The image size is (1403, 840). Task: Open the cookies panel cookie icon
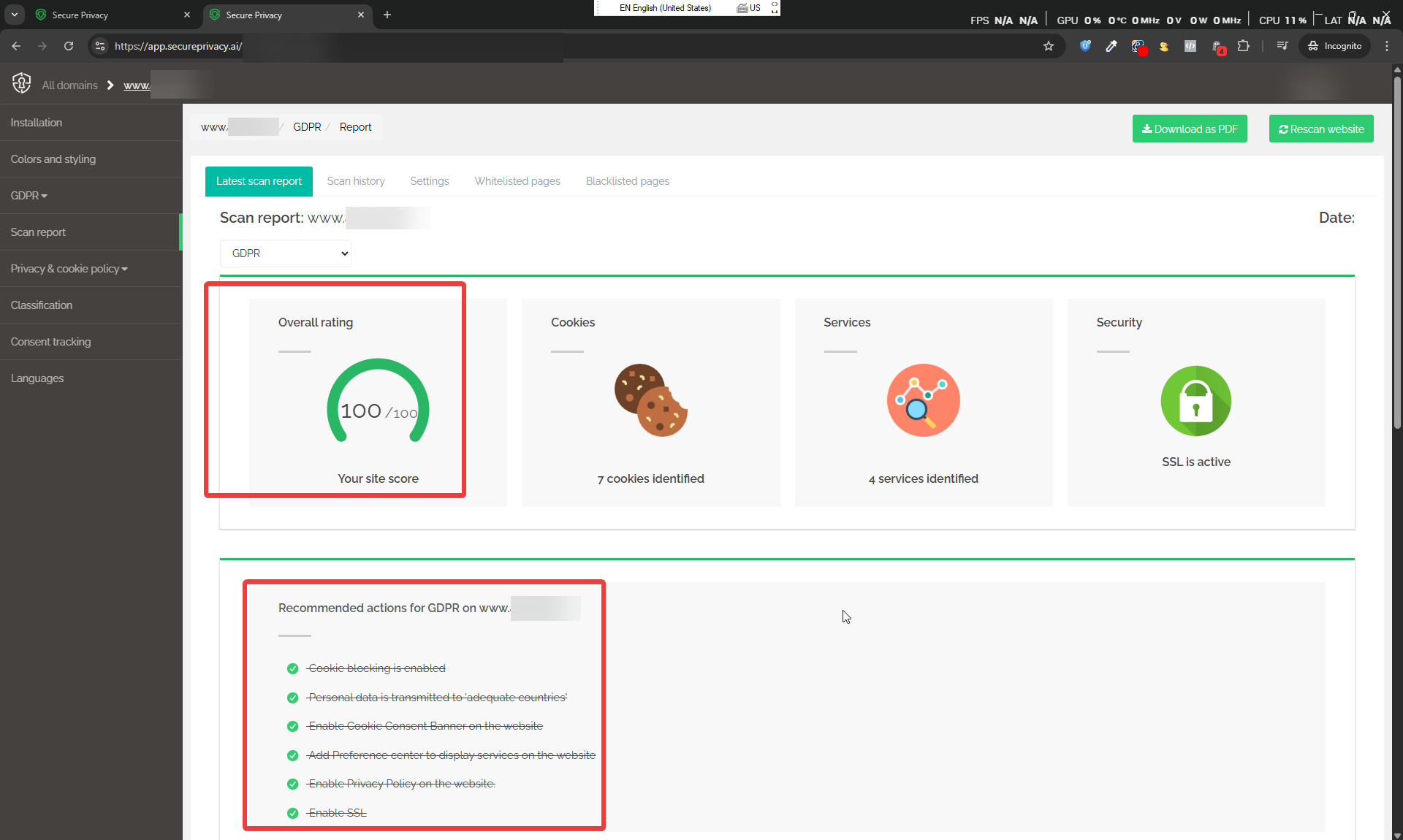(650, 400)
